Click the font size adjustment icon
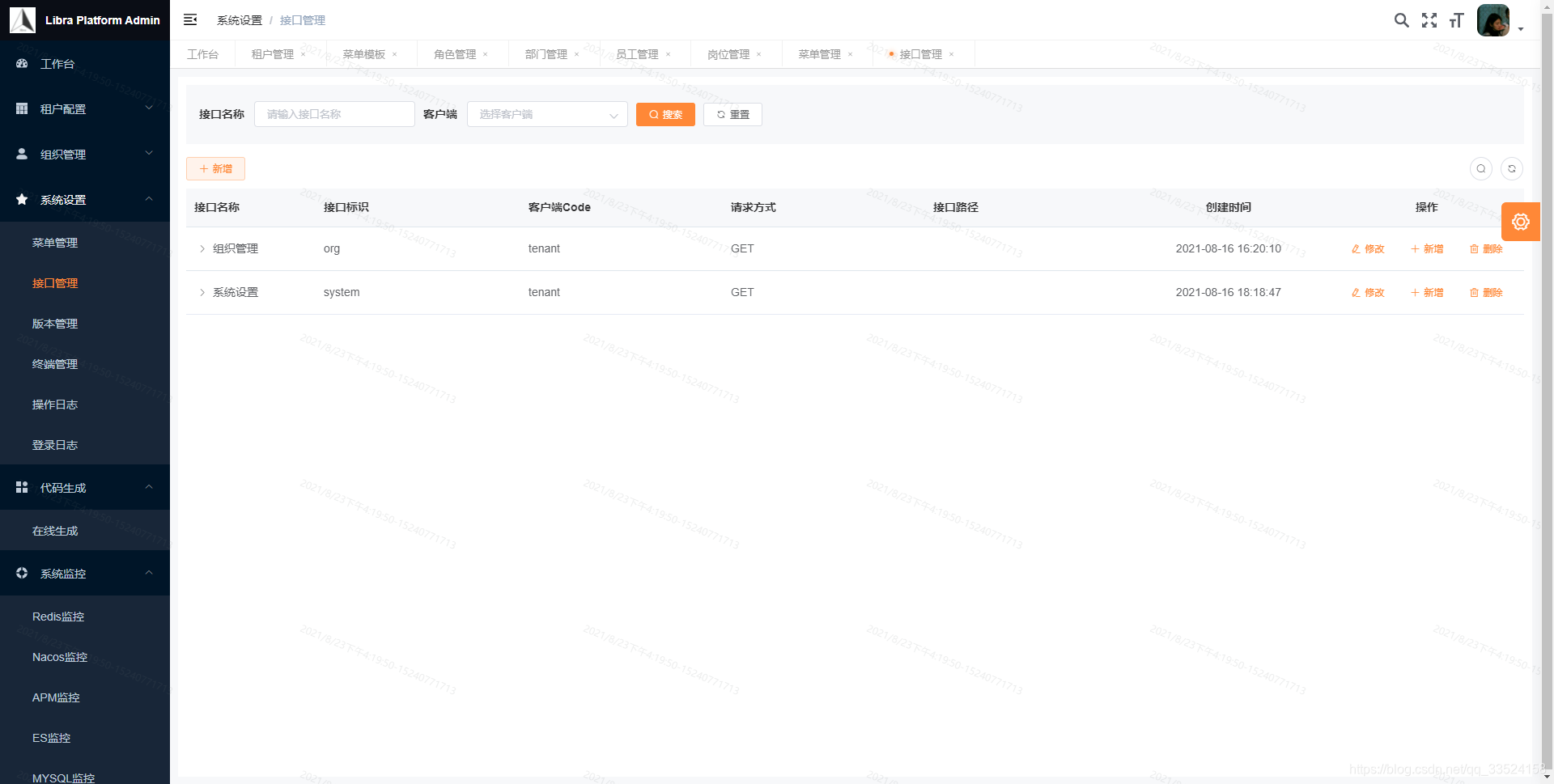Screen dimensions: 1554x784 point(1456,20)
